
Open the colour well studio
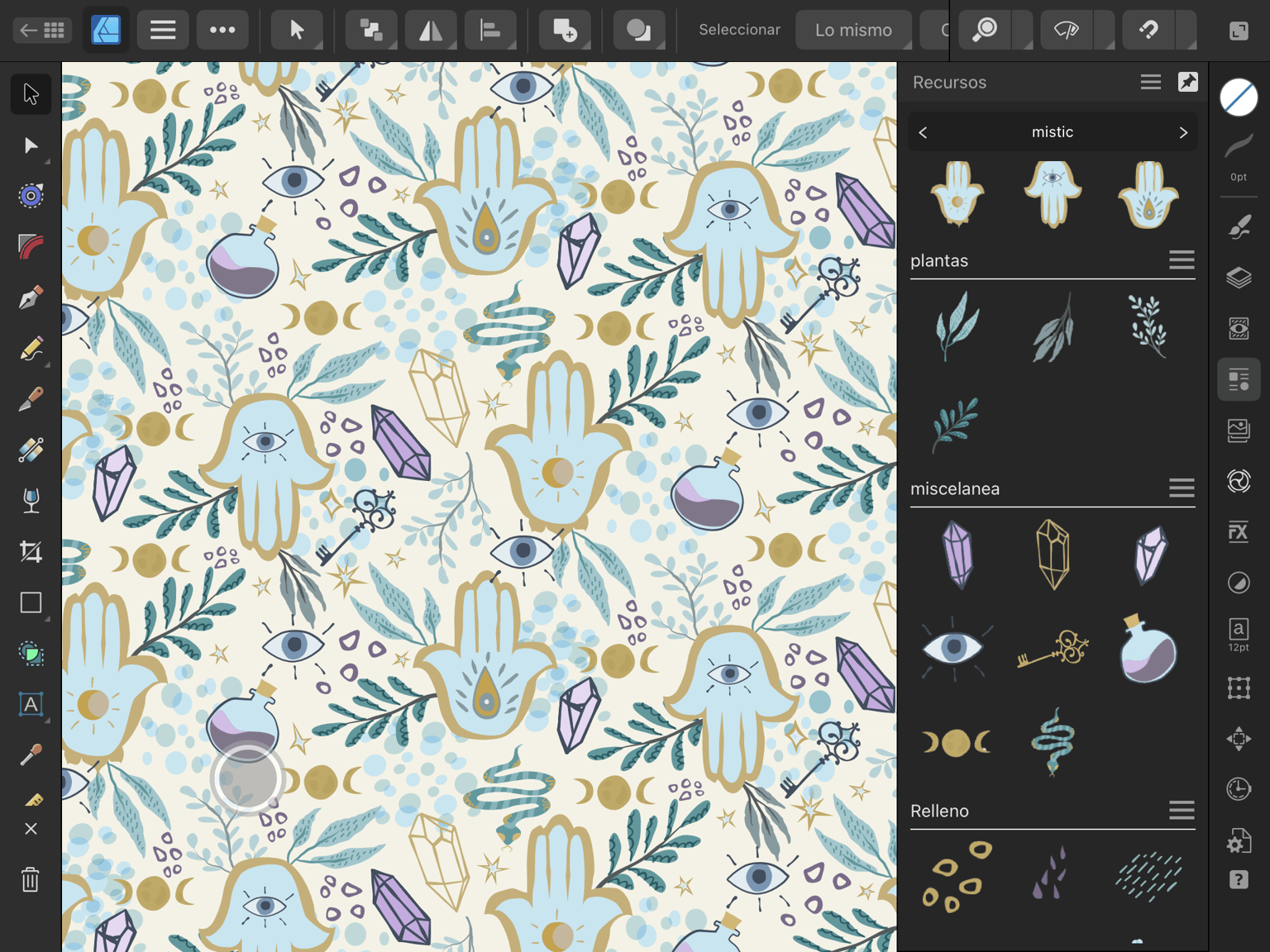[1239, 98]
